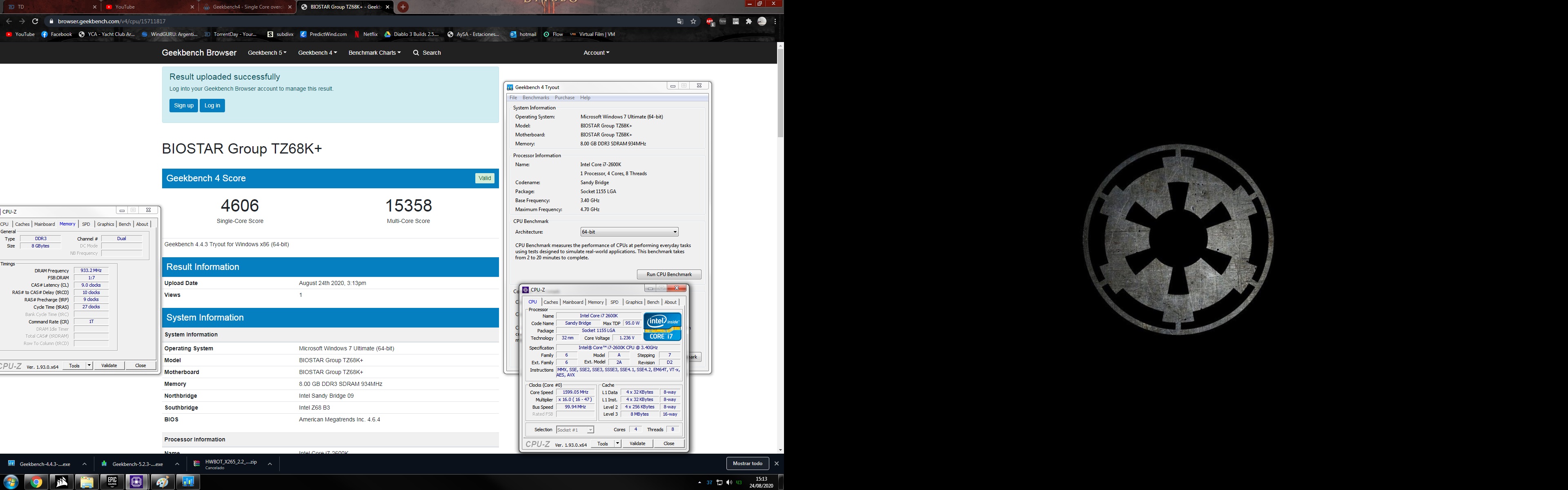The height and width of the screenshot is (490, 1568).
Task: Open the Netflix bookmark
Action: pos(365,34)
